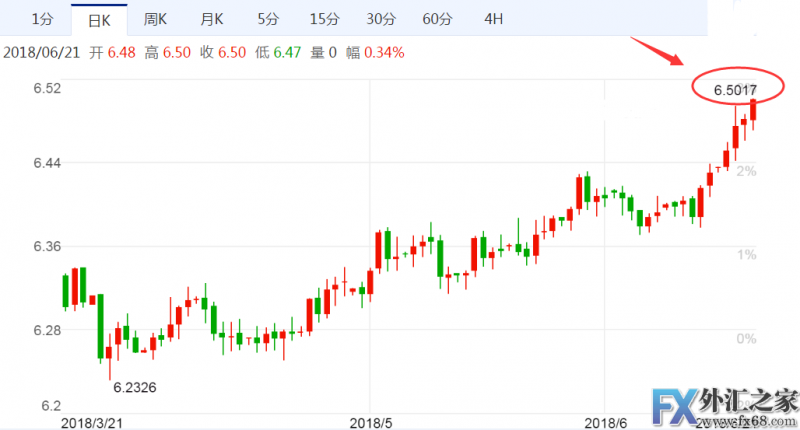Switch to the 4H chart tab
The width and height of the screenshot is (800, 430).
click(x=493, y=19)
